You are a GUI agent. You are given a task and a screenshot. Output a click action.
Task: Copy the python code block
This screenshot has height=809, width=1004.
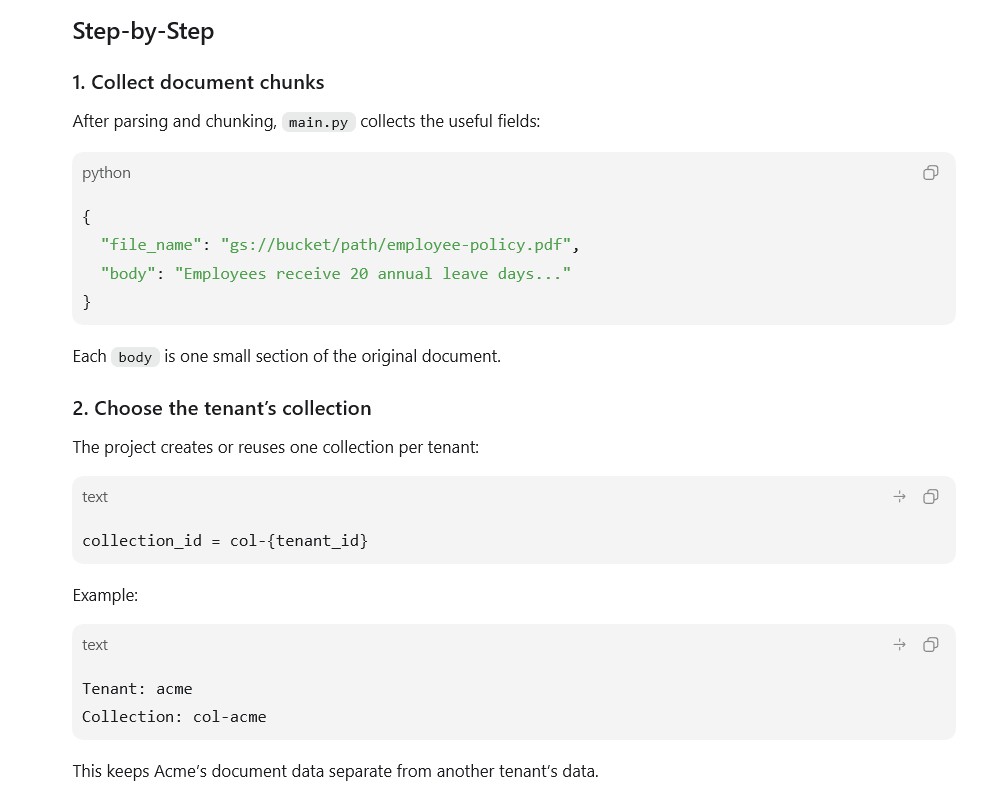pos(930,173)
